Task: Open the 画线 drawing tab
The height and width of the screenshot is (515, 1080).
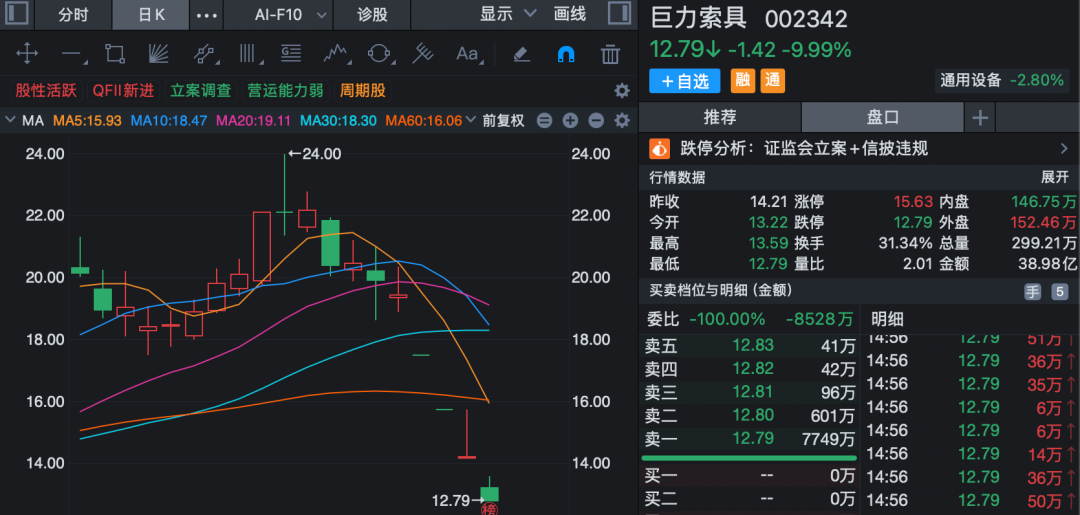Action: (x=570, y=14)
